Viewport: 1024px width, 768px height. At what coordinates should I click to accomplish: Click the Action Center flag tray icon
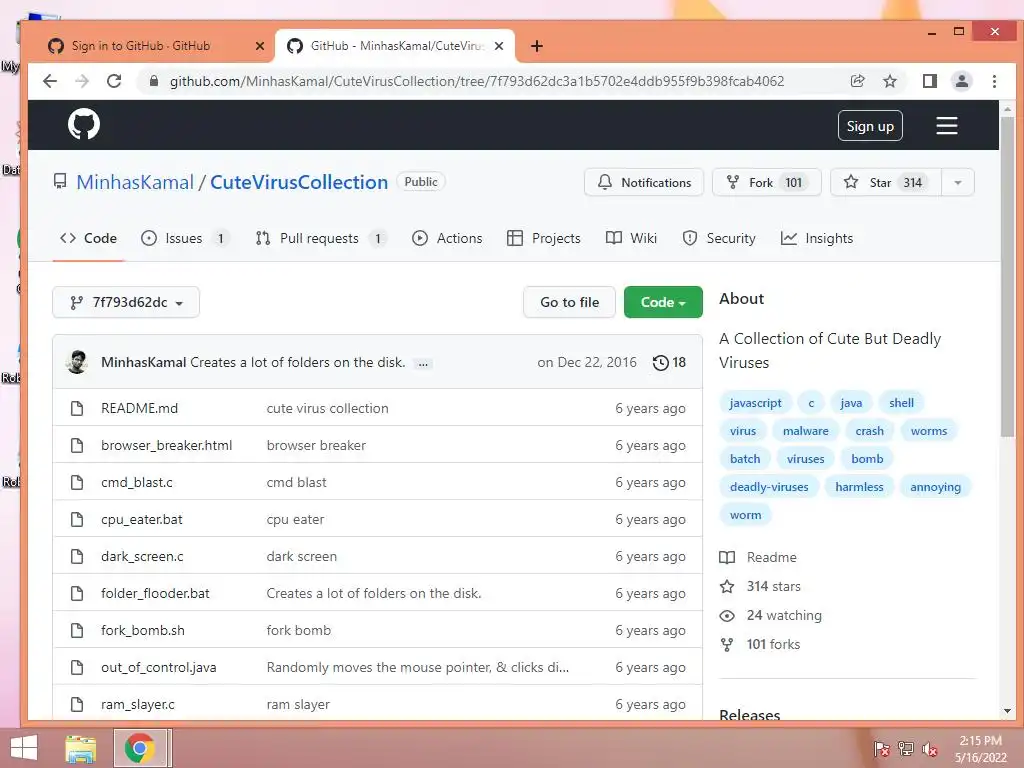click(x=881, y=749)
